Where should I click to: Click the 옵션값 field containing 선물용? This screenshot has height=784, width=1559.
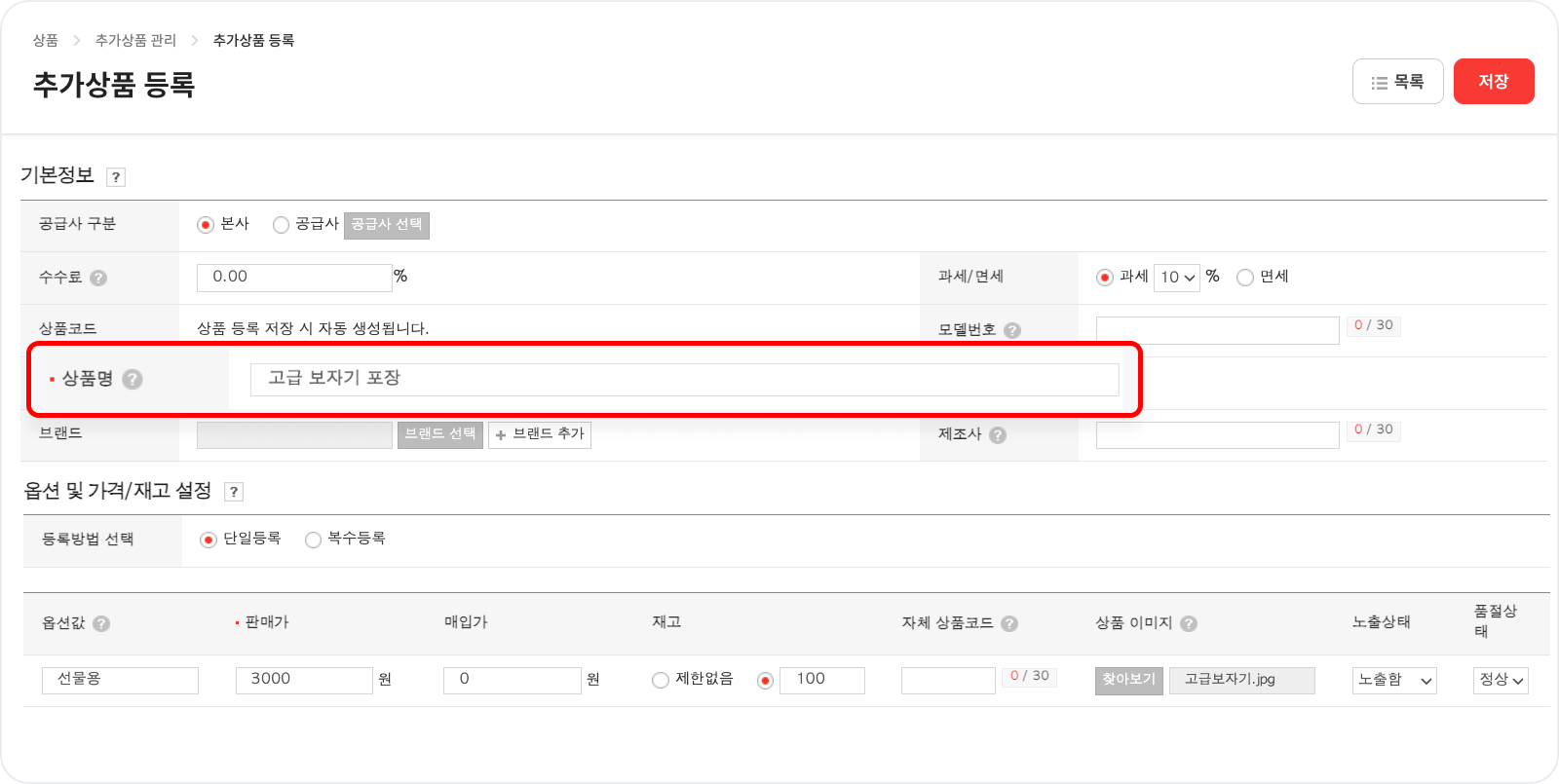(x=120, y=680)
